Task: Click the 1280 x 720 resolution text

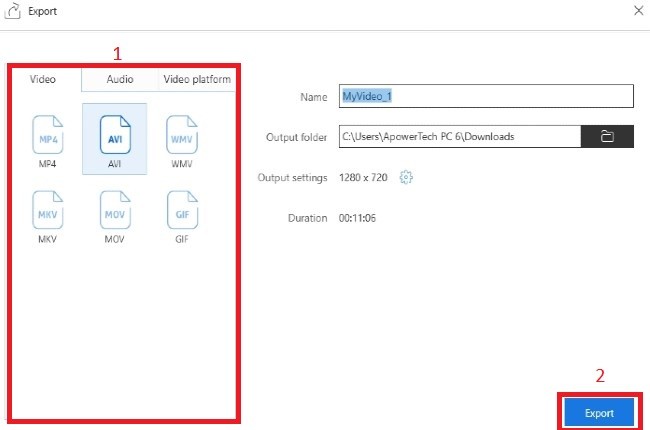Action: (x=364, y=178)
